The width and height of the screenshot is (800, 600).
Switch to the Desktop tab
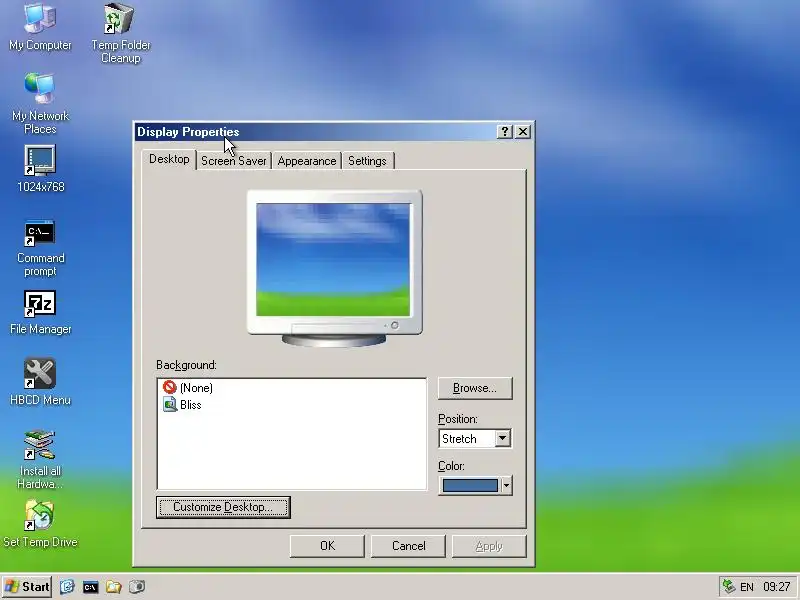coord(169,159)
